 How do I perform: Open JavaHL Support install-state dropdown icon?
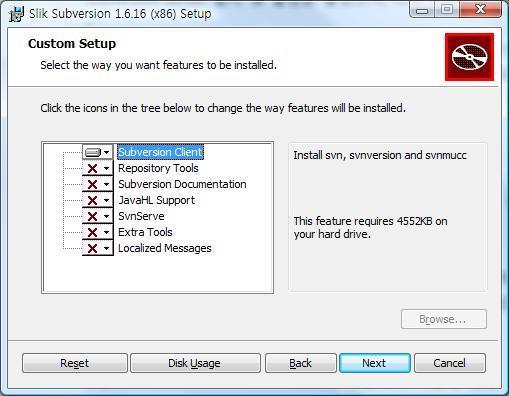tap(98, 200)
